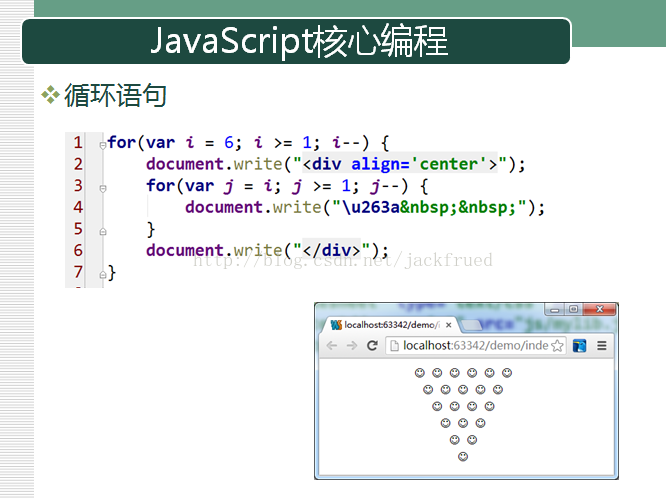
Task: Click the 循环语句 heading
Action: 115,95
